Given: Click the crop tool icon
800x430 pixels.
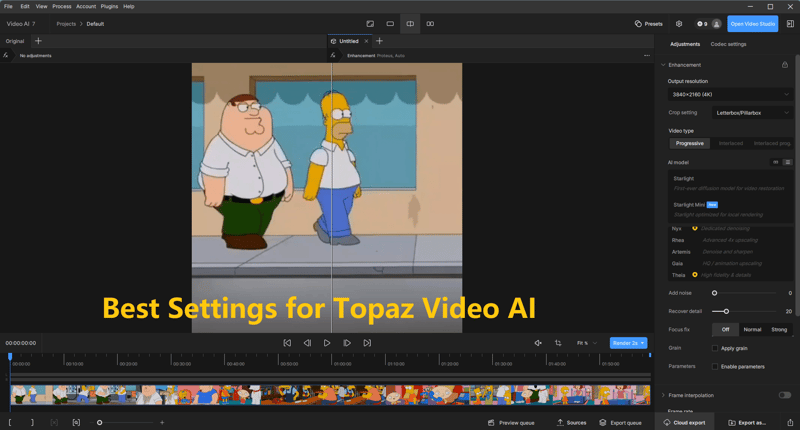Looking at the screenshot, I should [558, 343].
